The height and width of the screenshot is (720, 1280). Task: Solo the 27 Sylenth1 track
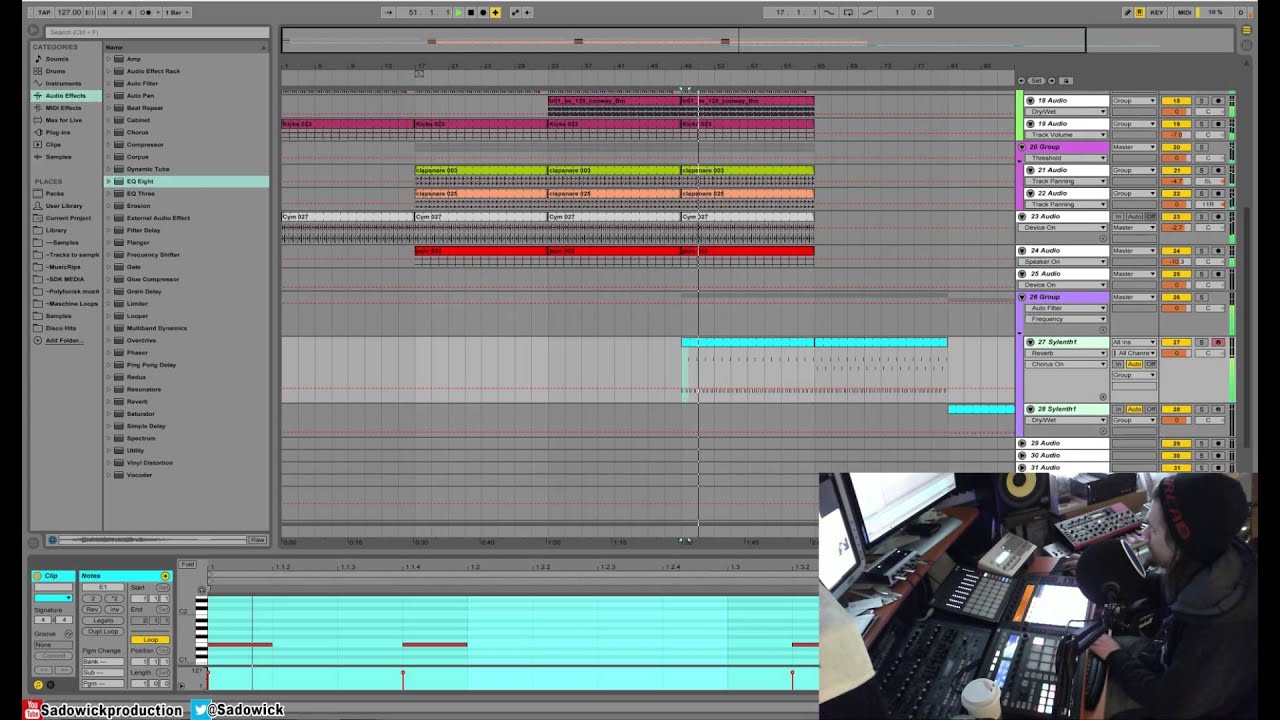[1203, 342]
